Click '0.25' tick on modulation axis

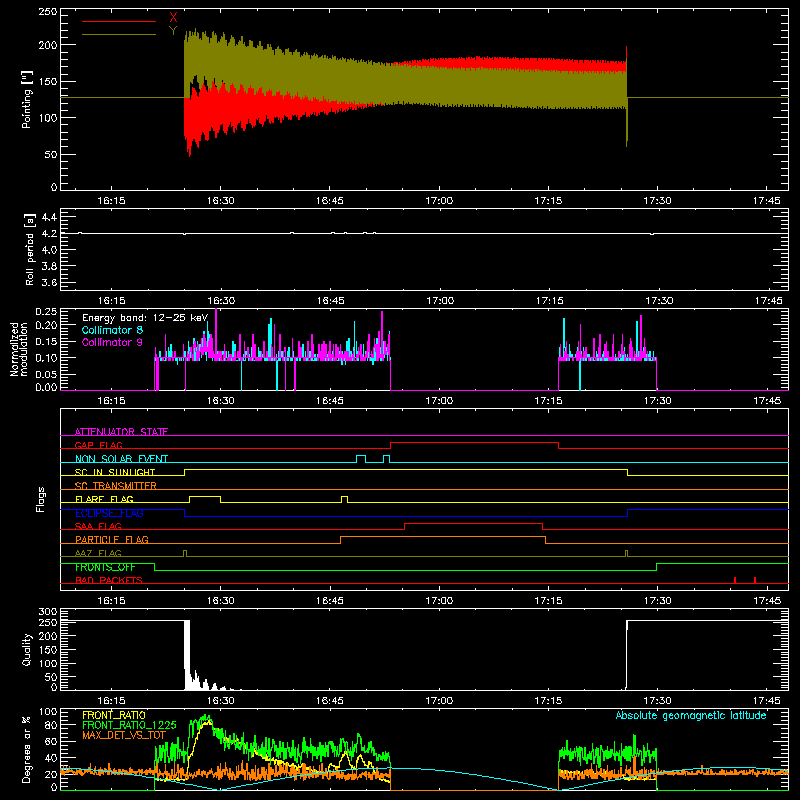[46, 312]
